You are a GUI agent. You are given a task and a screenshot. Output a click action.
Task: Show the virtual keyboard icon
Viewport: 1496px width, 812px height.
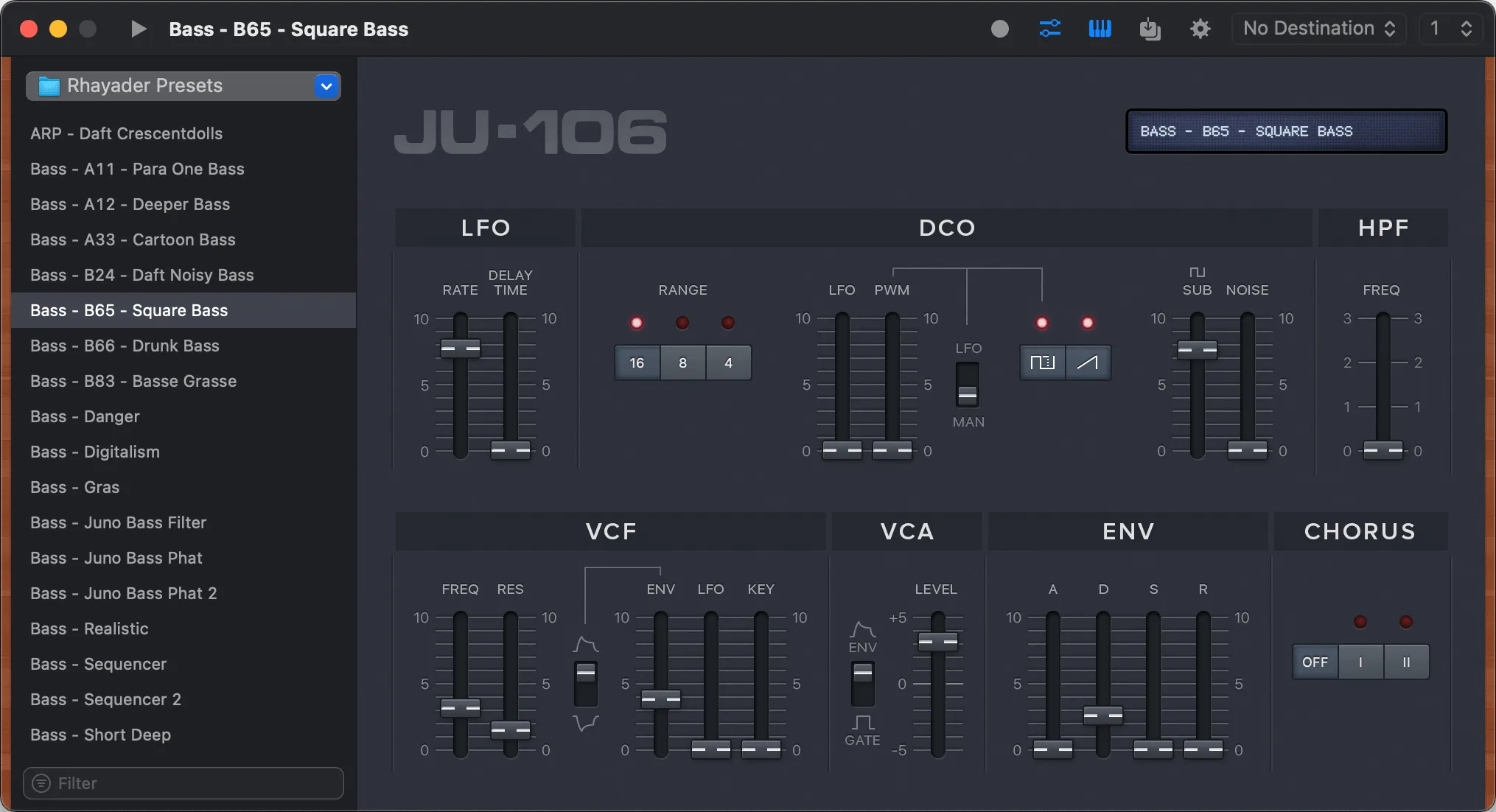click(1100, 29)
